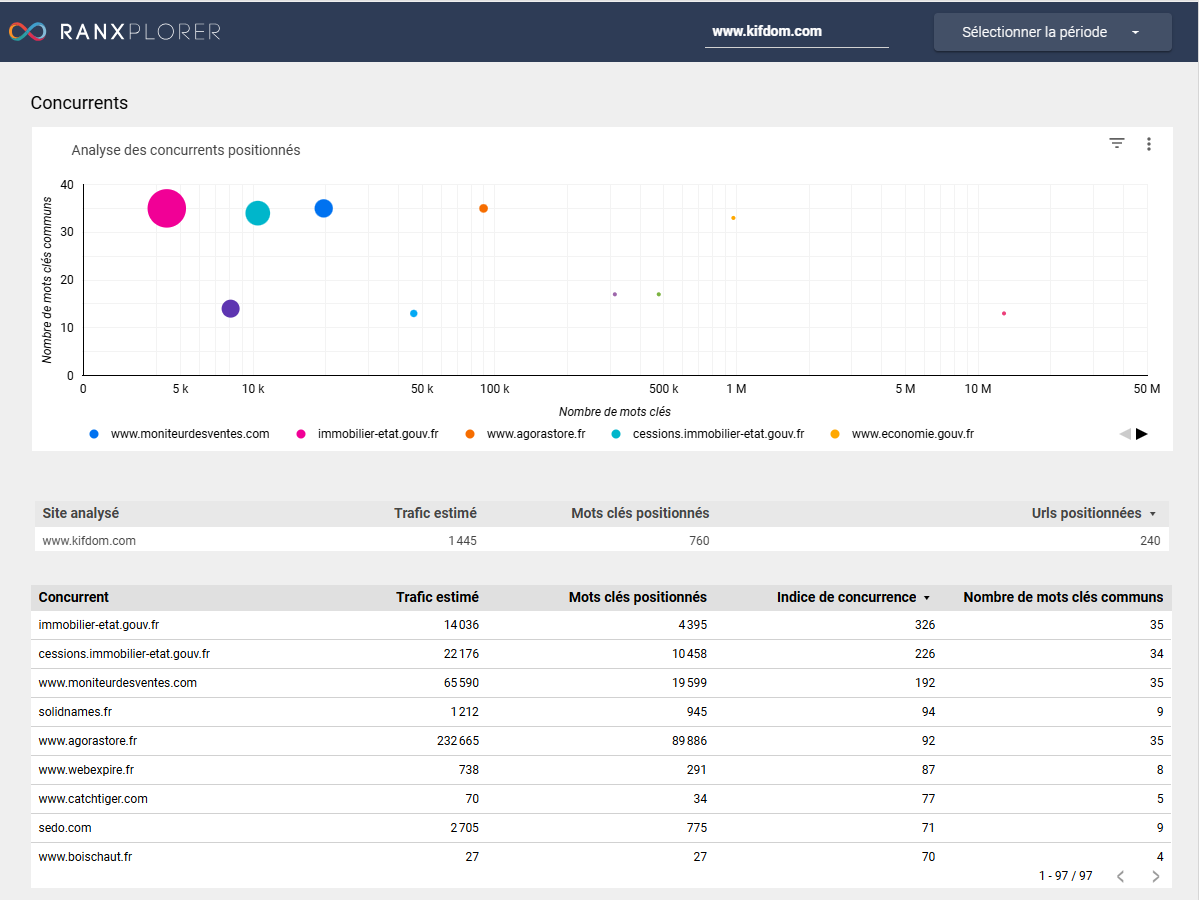The height and width of the screenshot is (900, 1199).
Task: Click the Ranxplorer infinity logo
Action: (x=28, y=31)
